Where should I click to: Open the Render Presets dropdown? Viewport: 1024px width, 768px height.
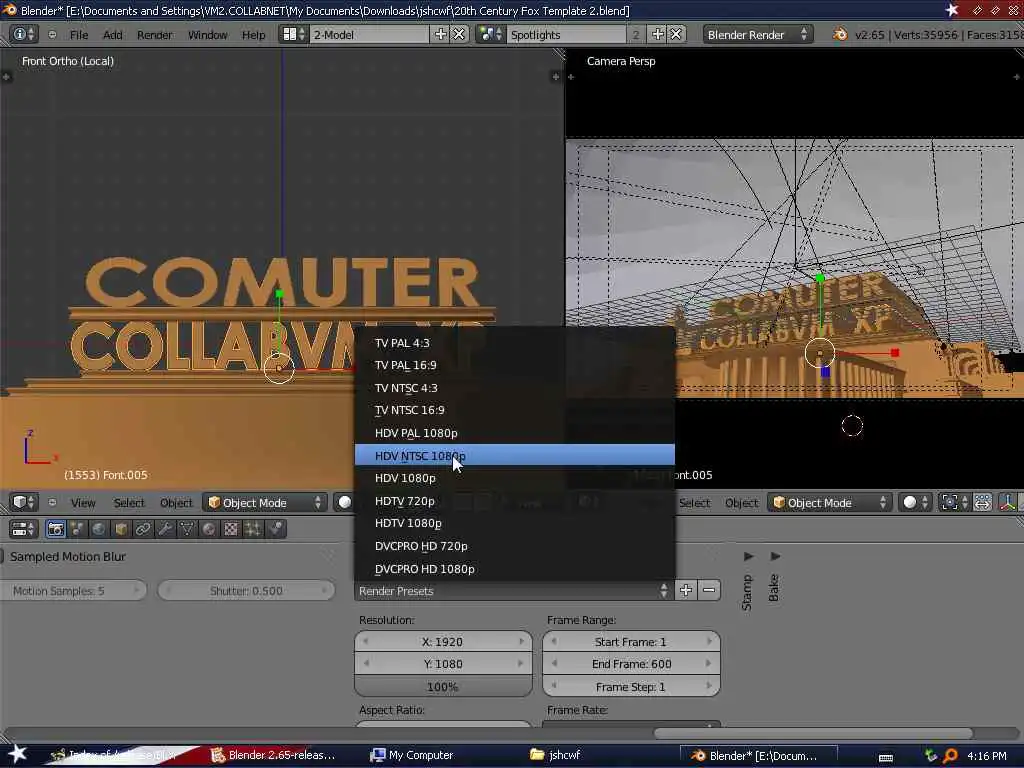pyautogui.click(x=514, y=590)
